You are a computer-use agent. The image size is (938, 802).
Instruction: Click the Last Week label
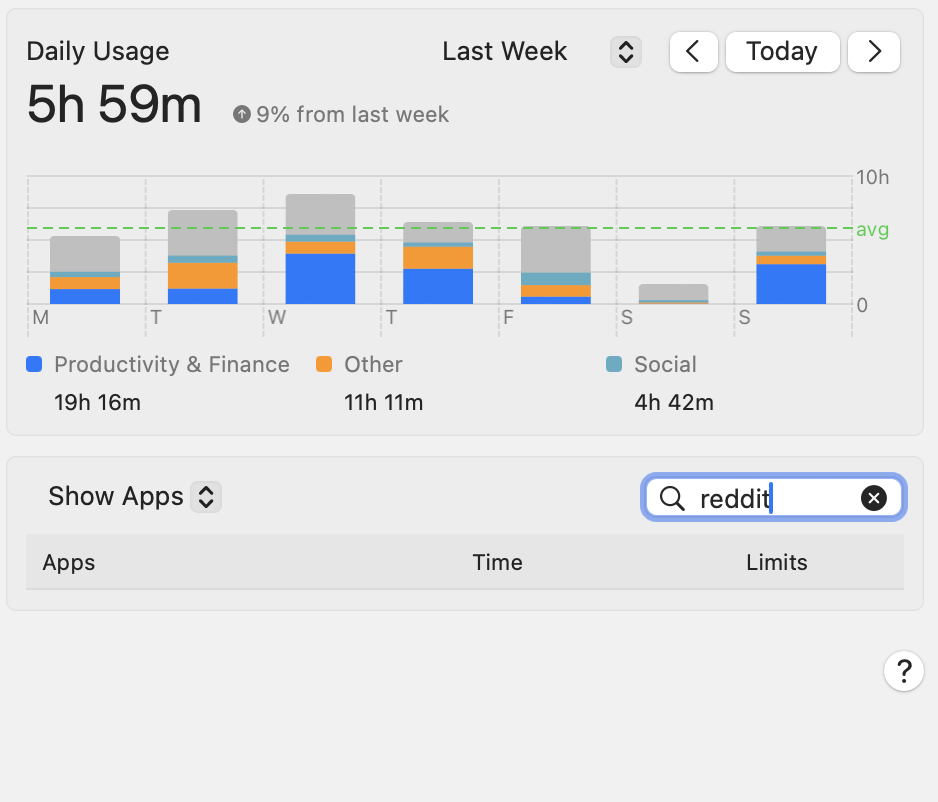pos(505,52)
